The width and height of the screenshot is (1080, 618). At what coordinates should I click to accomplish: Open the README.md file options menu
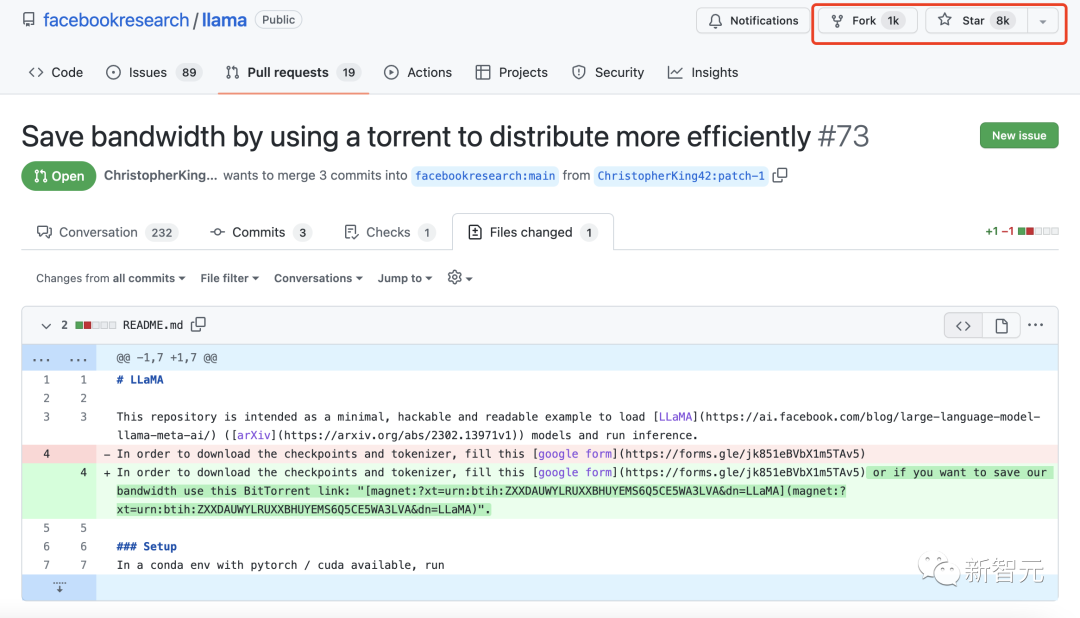click(x=1035, y=325)
